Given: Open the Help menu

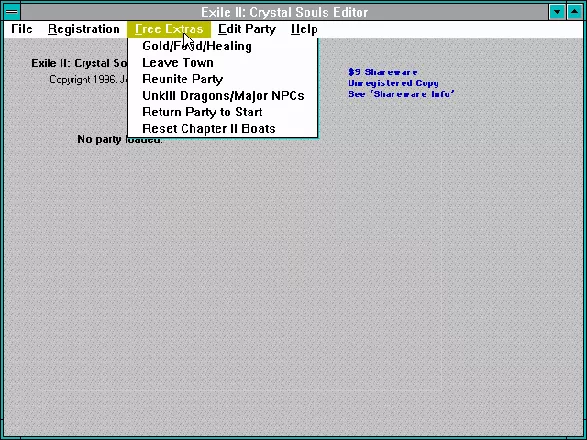Looking at the screenshot, I should point(304,29).
